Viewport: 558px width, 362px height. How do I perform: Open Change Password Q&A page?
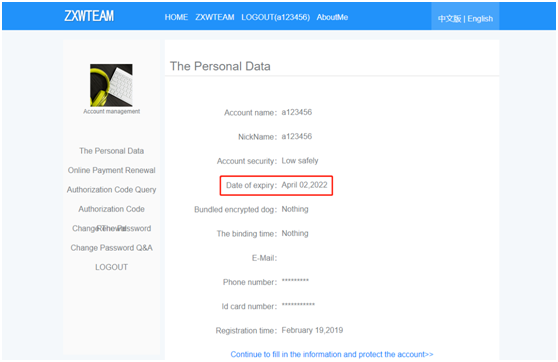[111, 248]
